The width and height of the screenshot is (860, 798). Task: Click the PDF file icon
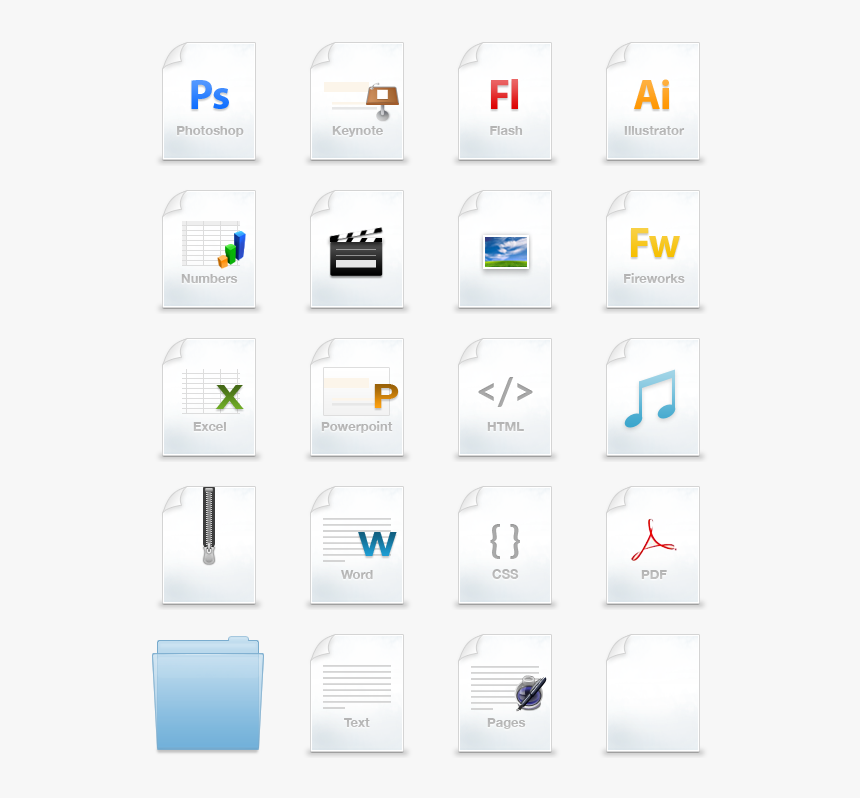pos(653,546)
